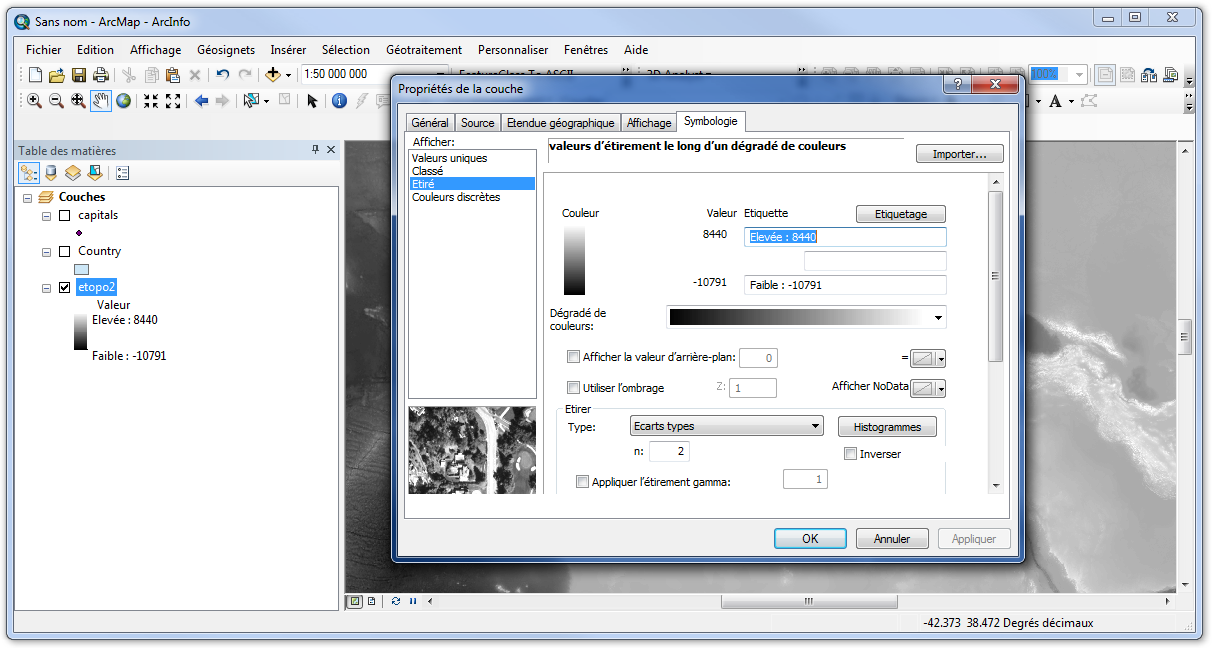Select the Zoom In tool

point(34,101)
